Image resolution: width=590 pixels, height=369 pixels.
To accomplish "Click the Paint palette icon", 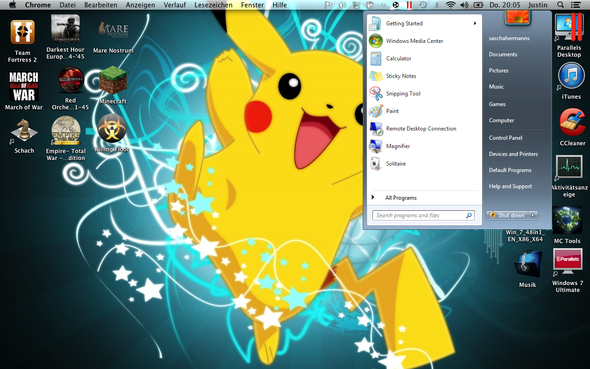I will [376, 111].
